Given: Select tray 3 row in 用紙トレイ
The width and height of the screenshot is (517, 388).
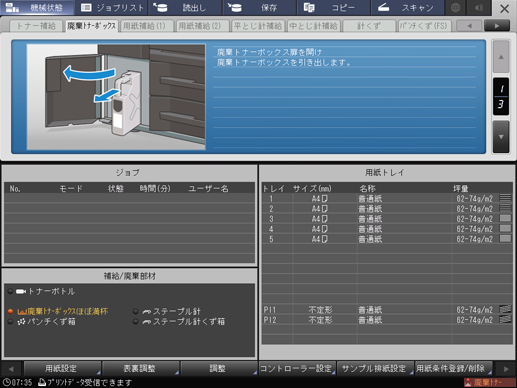Looking at the screenshot, I should [387, 219].
